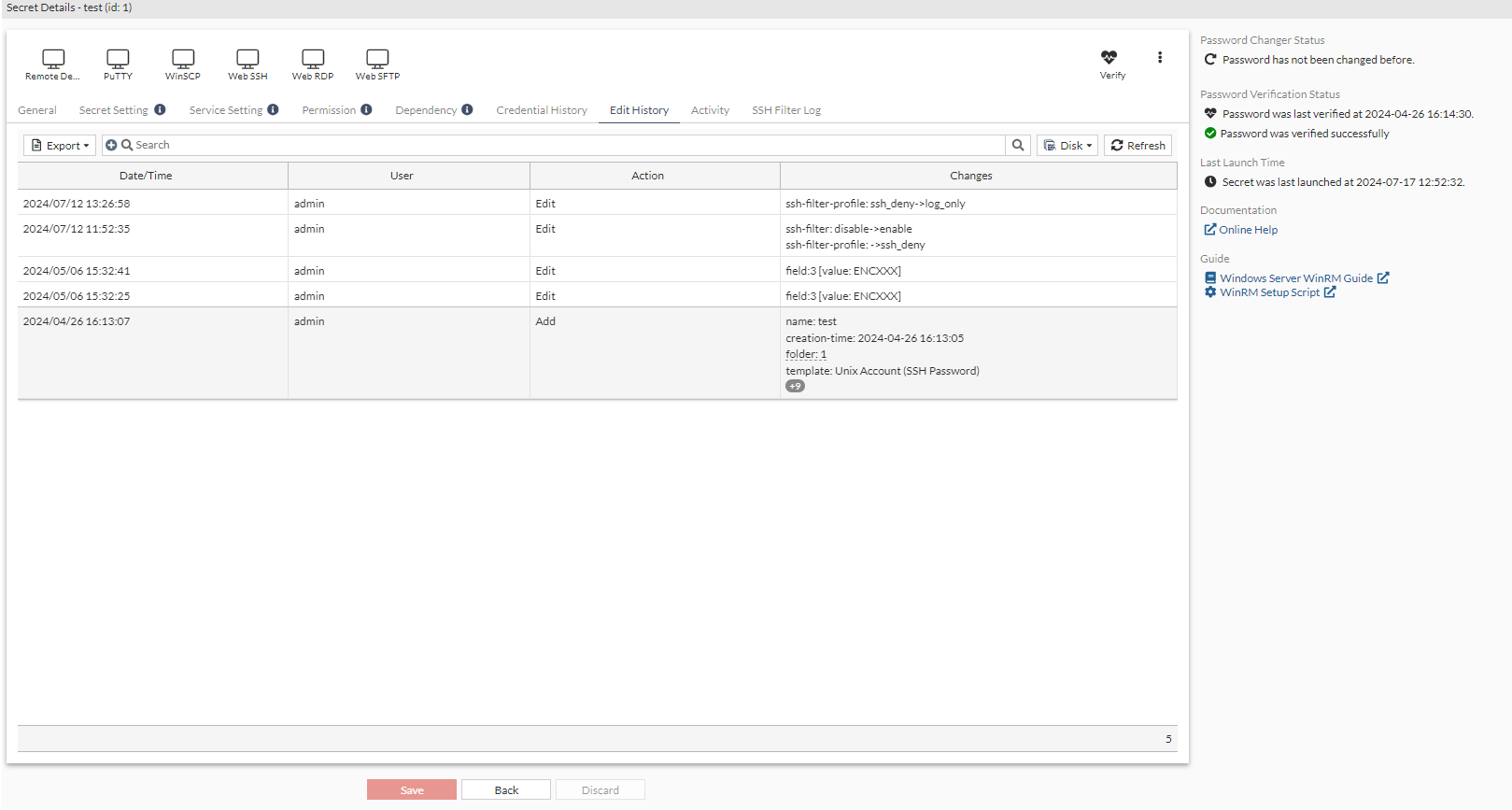This screenshot has height=810, width=1512.
Task: Show info icon next to Secret Setting
Action: (x=160, y=109)
